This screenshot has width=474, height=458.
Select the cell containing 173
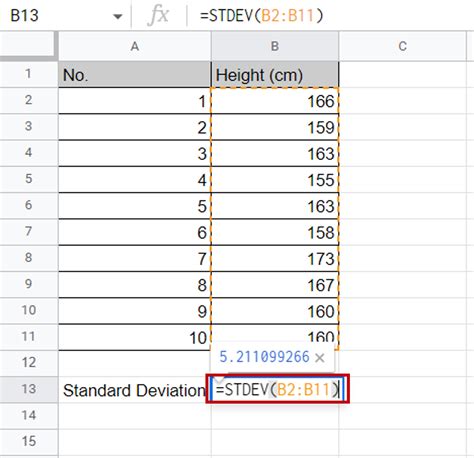click(x=275, y=259)
